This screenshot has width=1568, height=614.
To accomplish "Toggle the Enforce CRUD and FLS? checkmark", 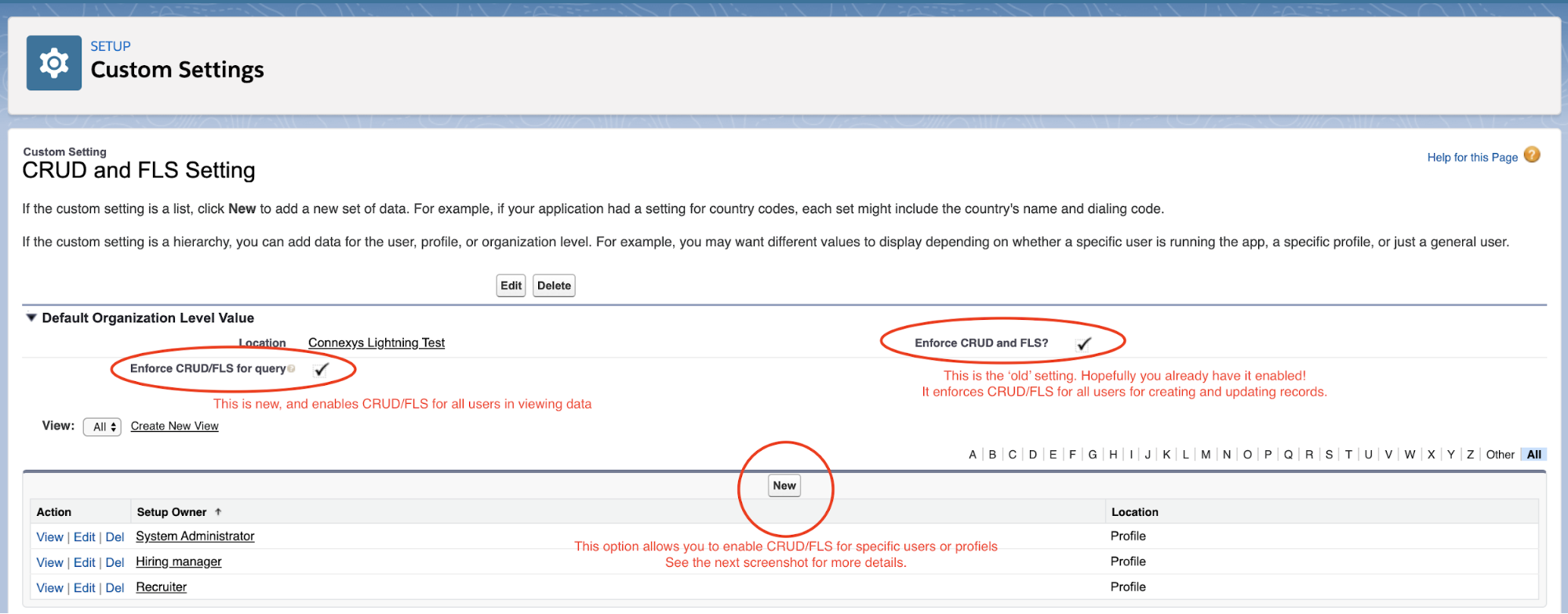I will 1084,343.
